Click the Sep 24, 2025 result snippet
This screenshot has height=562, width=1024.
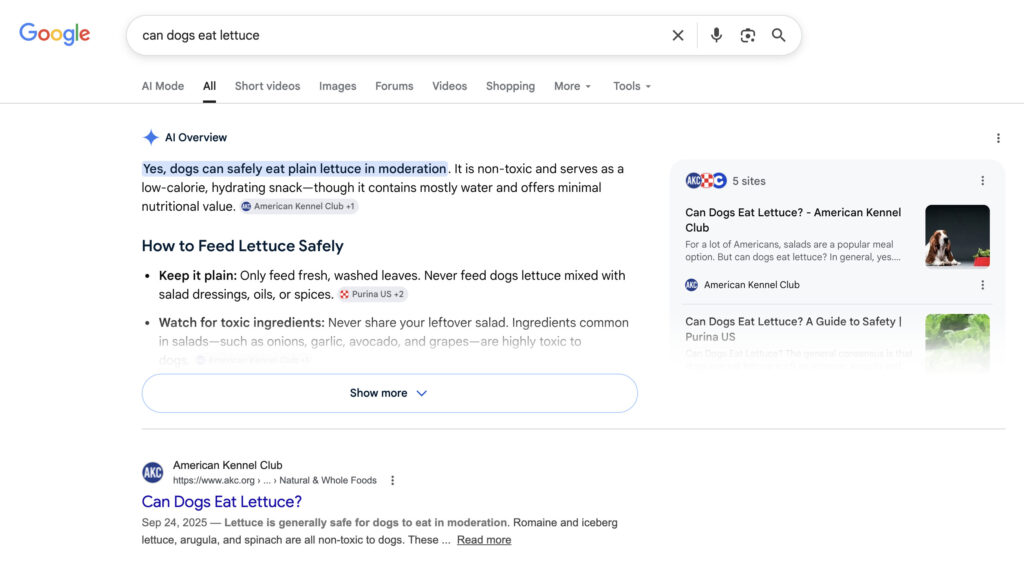coord(379,531)
